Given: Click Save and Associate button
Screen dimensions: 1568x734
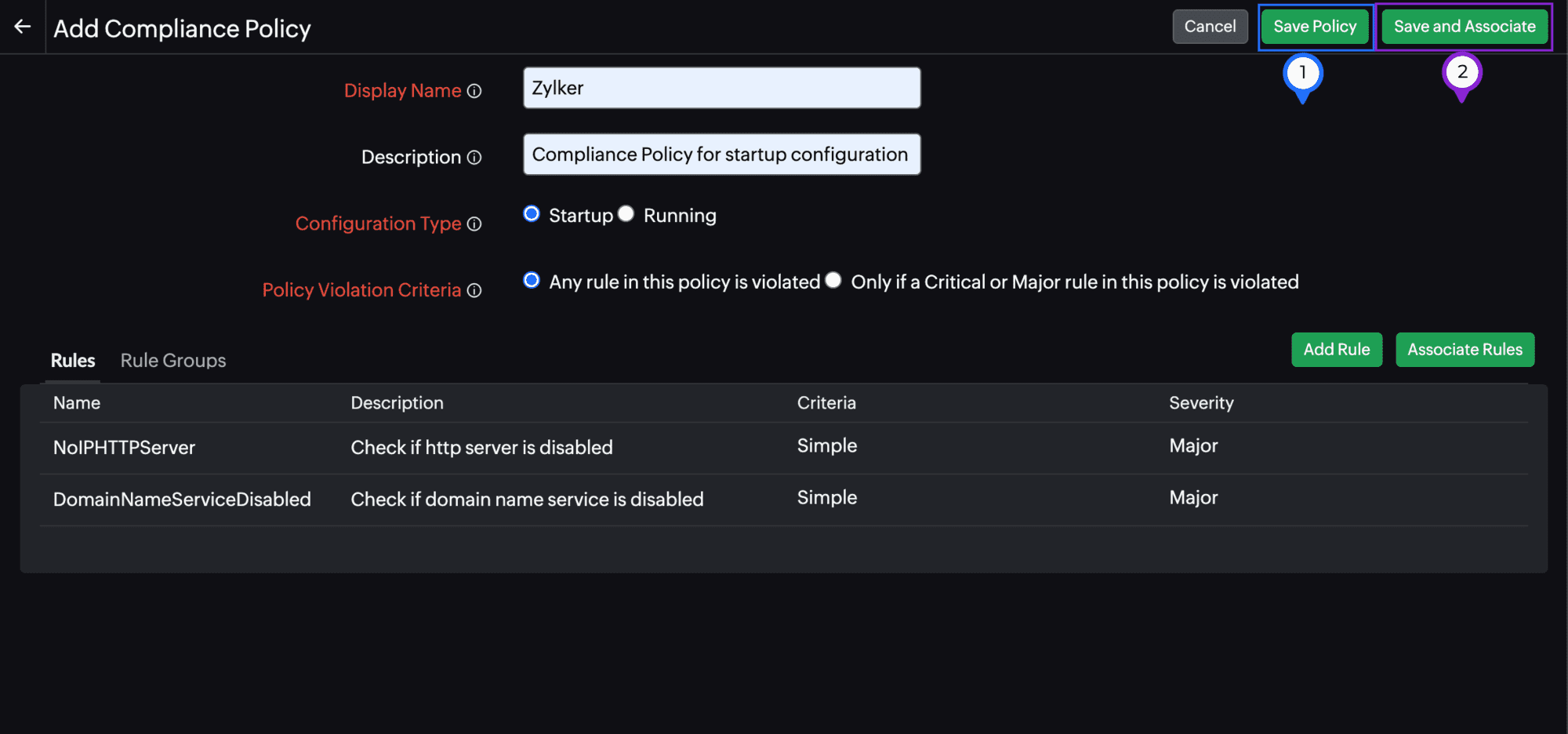Looking at the screenshot, I should pyautogui.click(x=1464, y=27).
